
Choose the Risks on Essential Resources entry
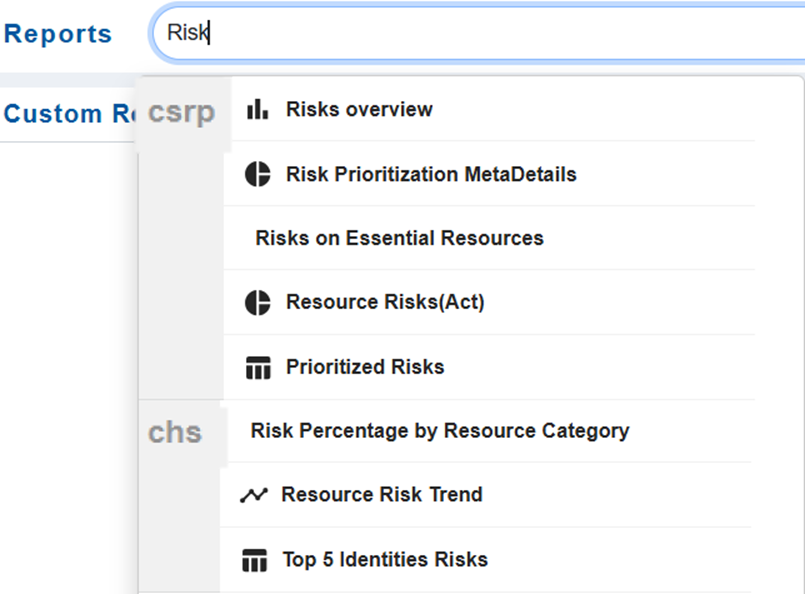(x=399, y=238)
